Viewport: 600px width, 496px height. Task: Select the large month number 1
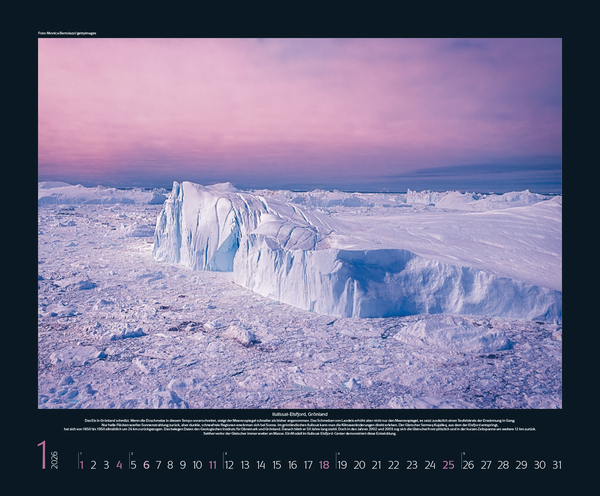click(42, 455)
